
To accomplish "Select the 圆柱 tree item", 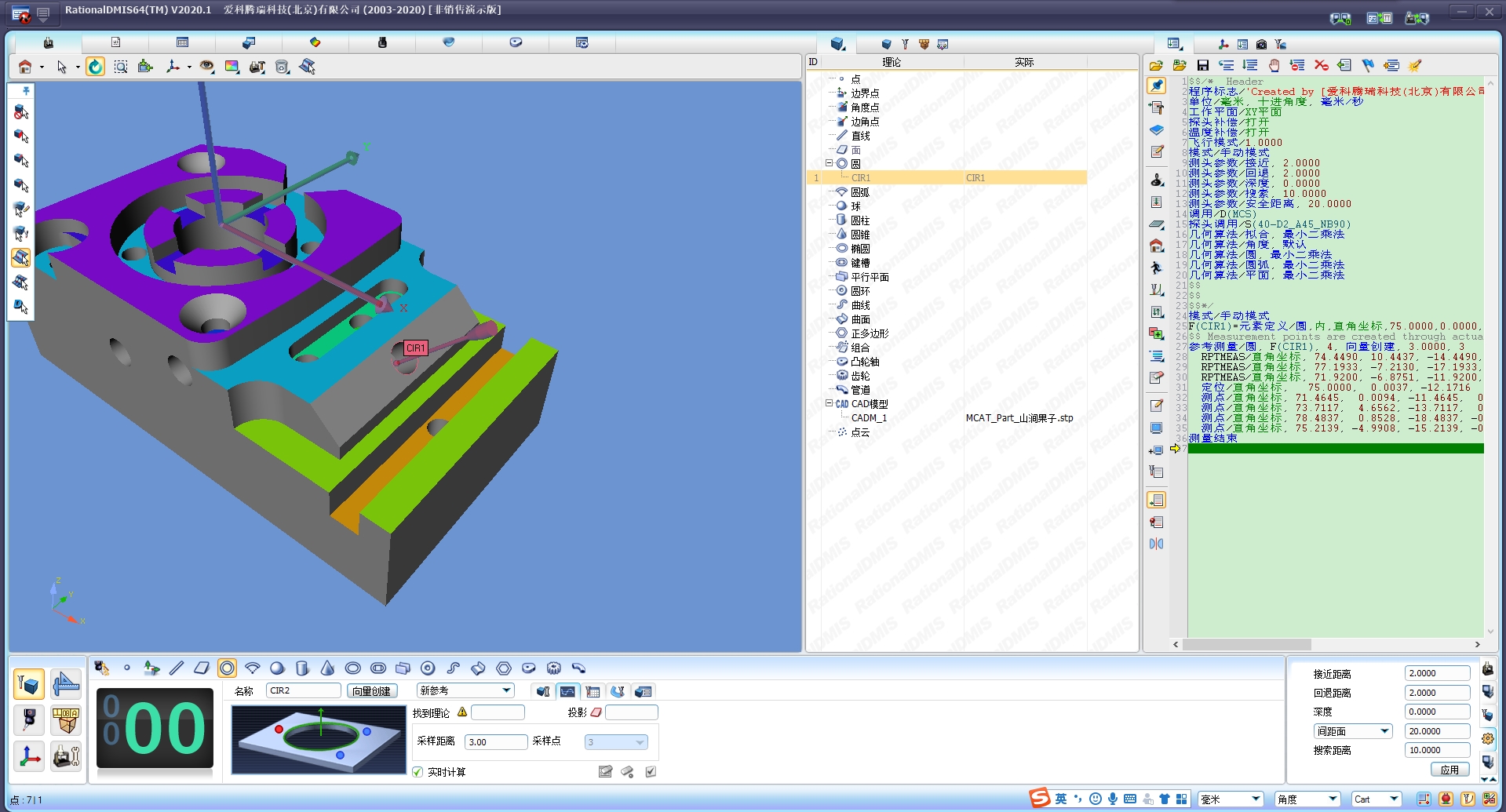I will click(860, 220).
